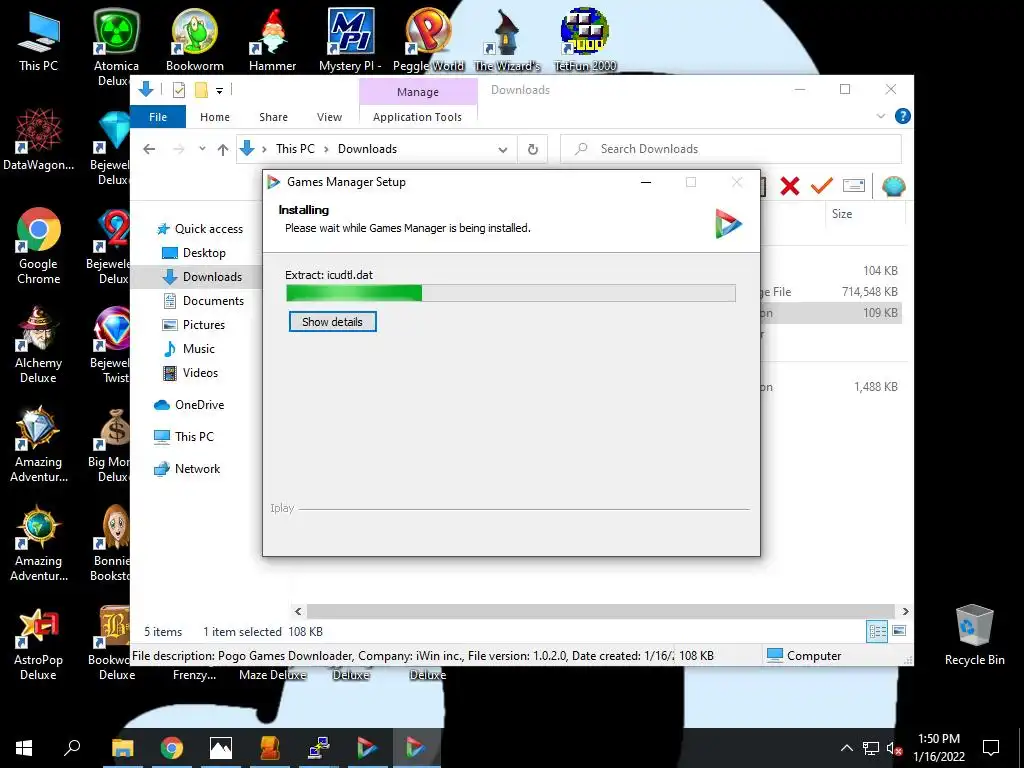Click the horizontal scrollbar right arrow
This screenshot has width=1024, height=768.
(x=905, y=611)
